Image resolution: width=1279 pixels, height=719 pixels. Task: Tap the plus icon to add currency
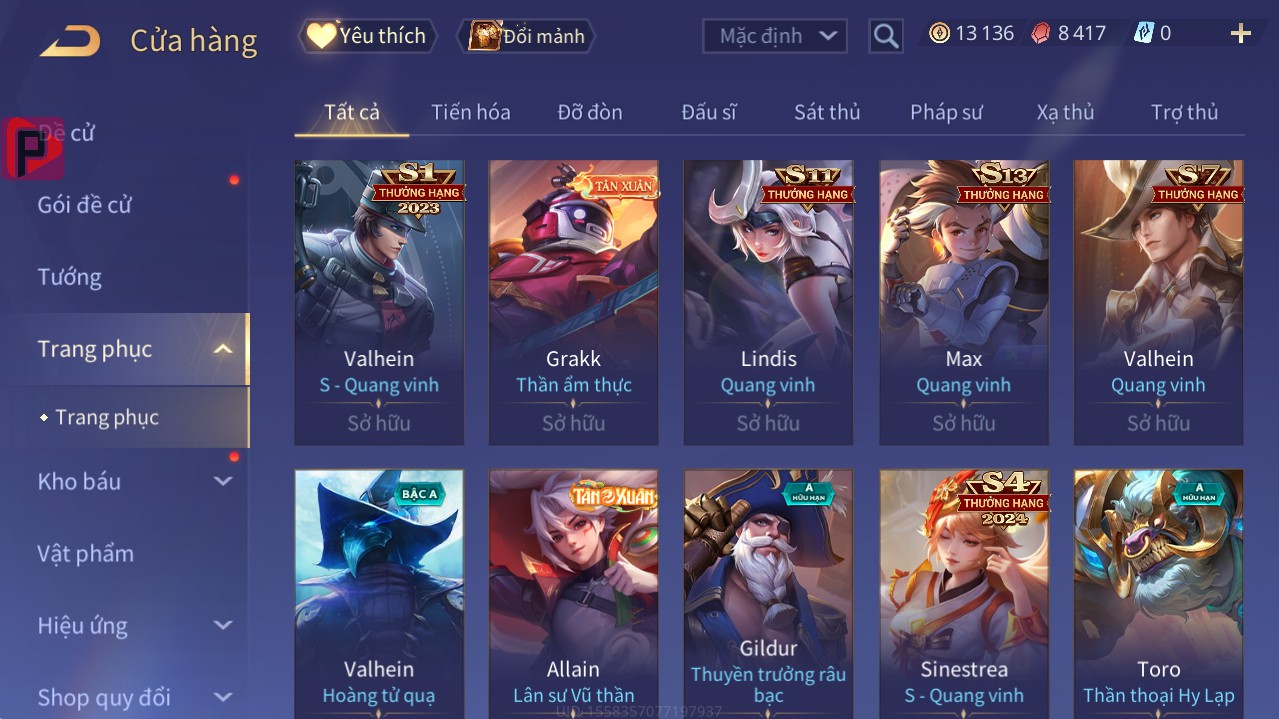click(1240, 34)
